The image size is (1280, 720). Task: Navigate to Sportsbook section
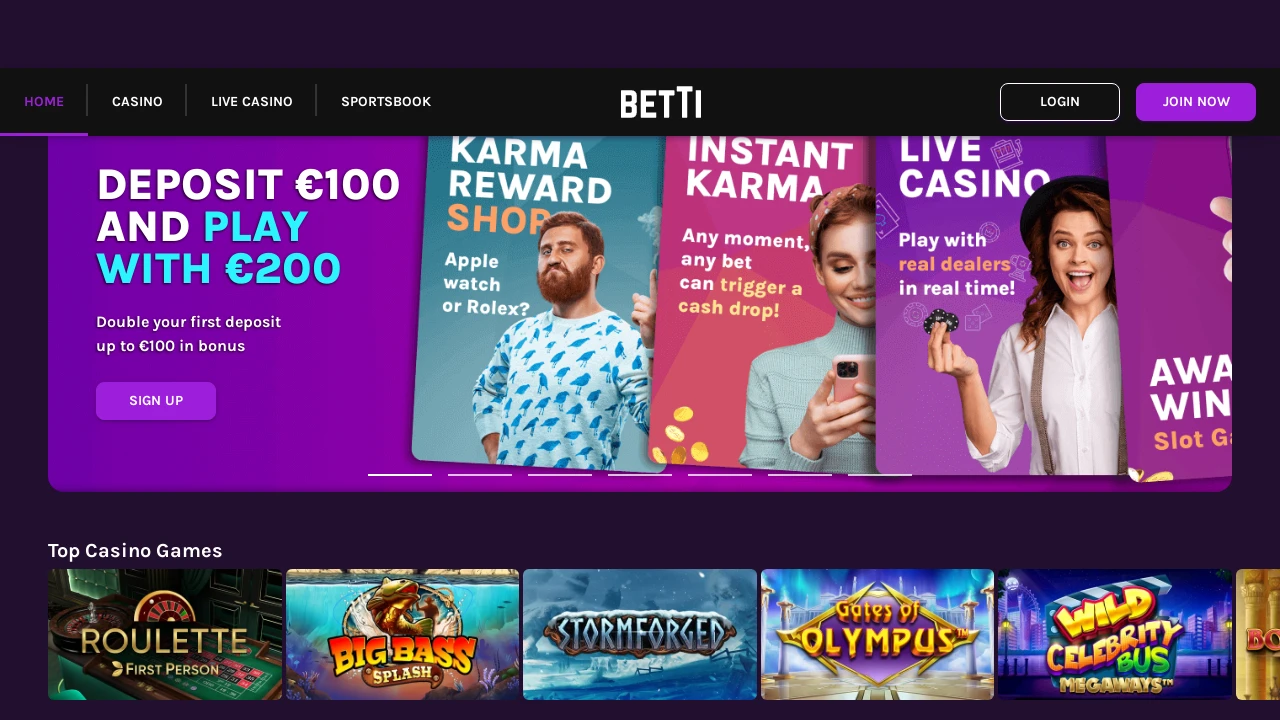coord(386,102)
